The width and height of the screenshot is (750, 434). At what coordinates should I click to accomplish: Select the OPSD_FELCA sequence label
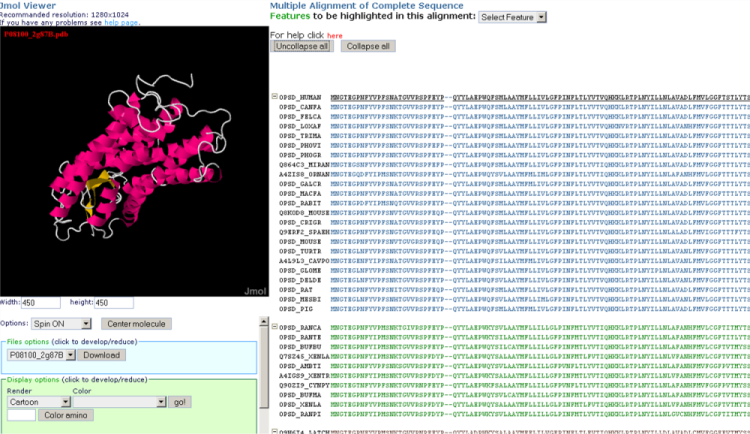pos(300,116)
